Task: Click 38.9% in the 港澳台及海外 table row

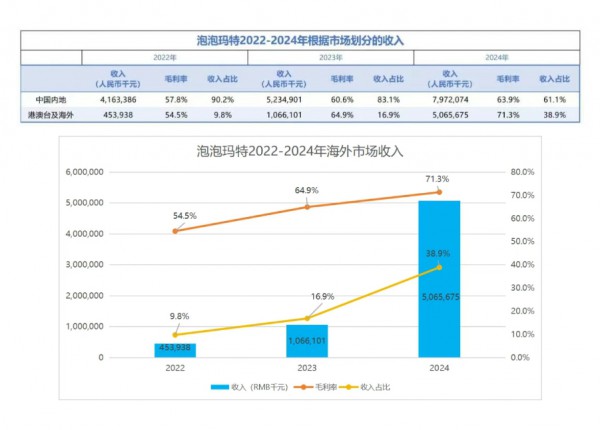Action: (554, 115)
